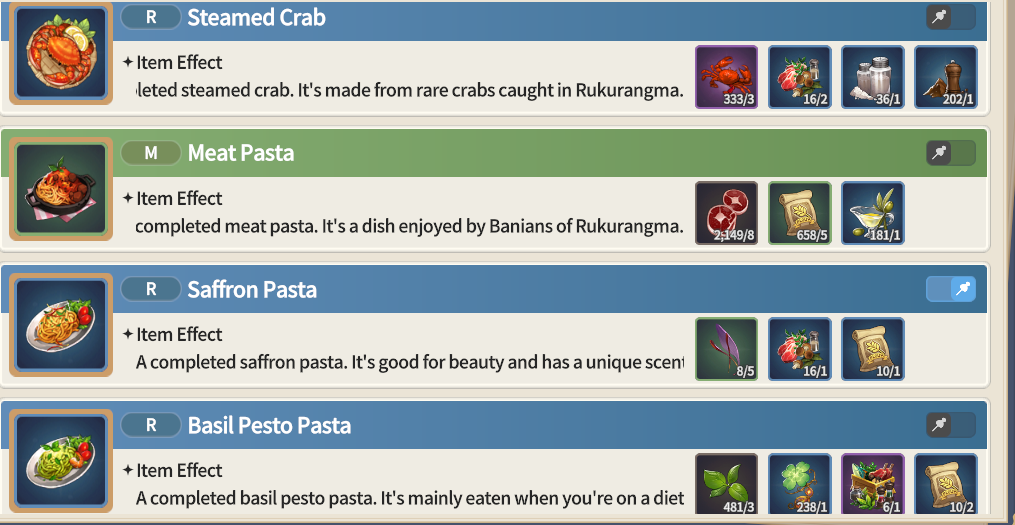Select the raw meat ingredient of Meat Pasta
Image resolution: width=1015 pixels, height=525 pixels.
(726, 213)
